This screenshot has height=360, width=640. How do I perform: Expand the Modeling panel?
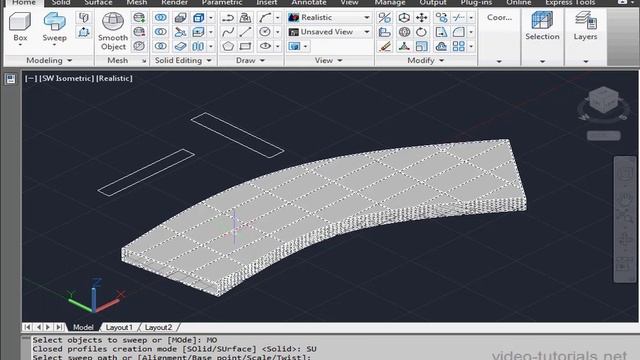click(49, 60)
